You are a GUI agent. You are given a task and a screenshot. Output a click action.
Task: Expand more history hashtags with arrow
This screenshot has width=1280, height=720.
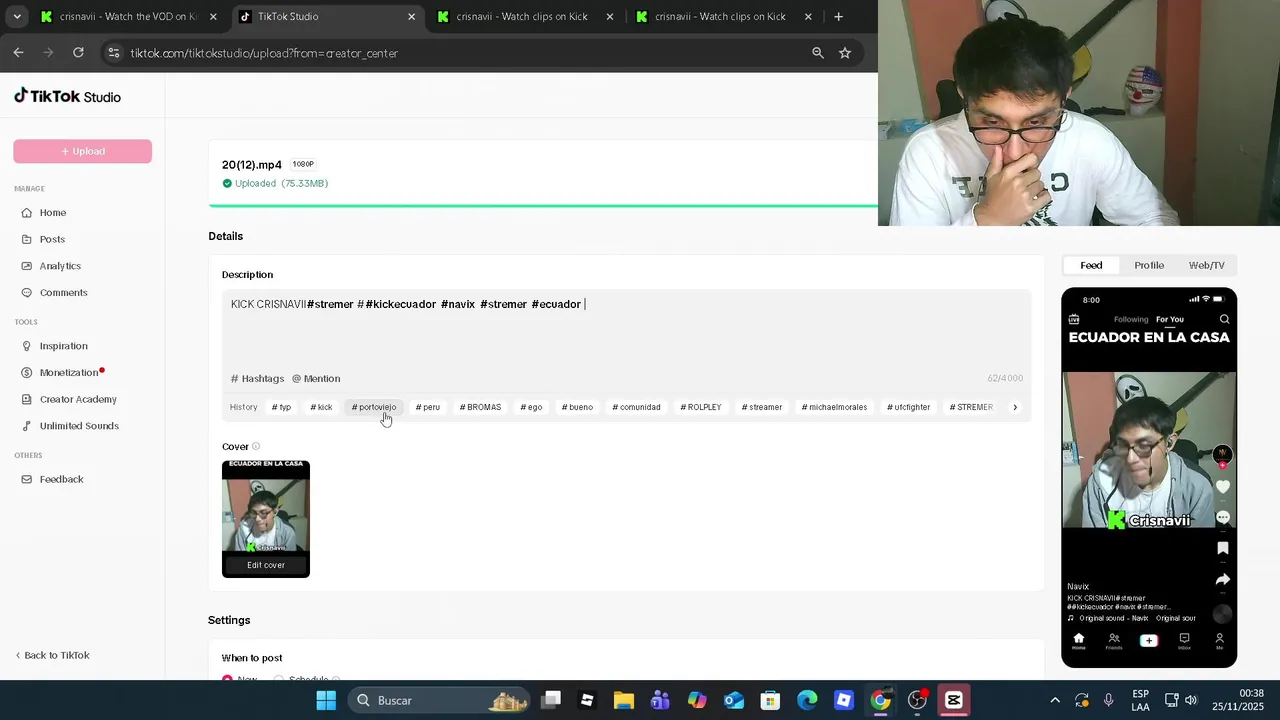[1015, 407]
